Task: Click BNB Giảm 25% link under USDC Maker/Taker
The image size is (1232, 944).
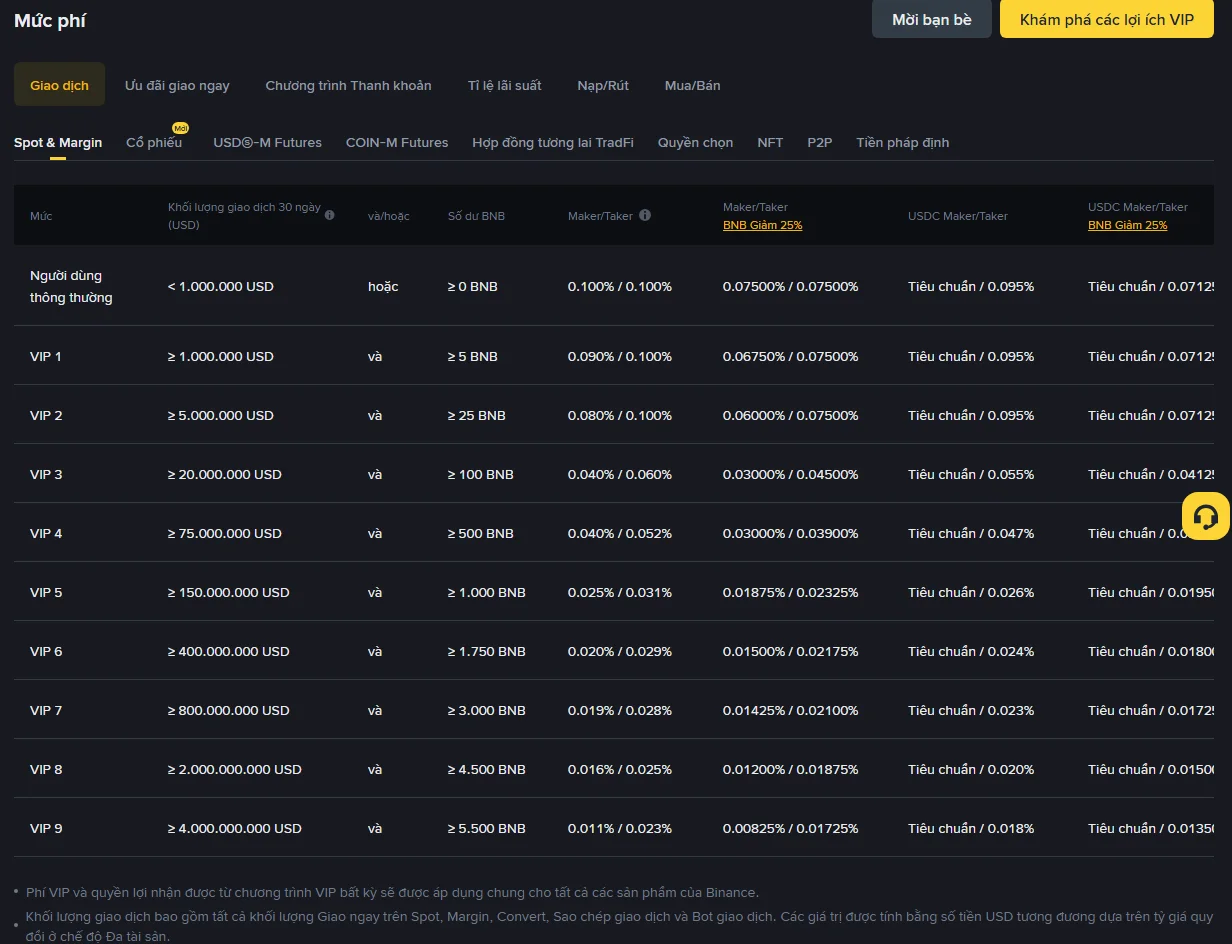Action: [x=1127, y=225]
